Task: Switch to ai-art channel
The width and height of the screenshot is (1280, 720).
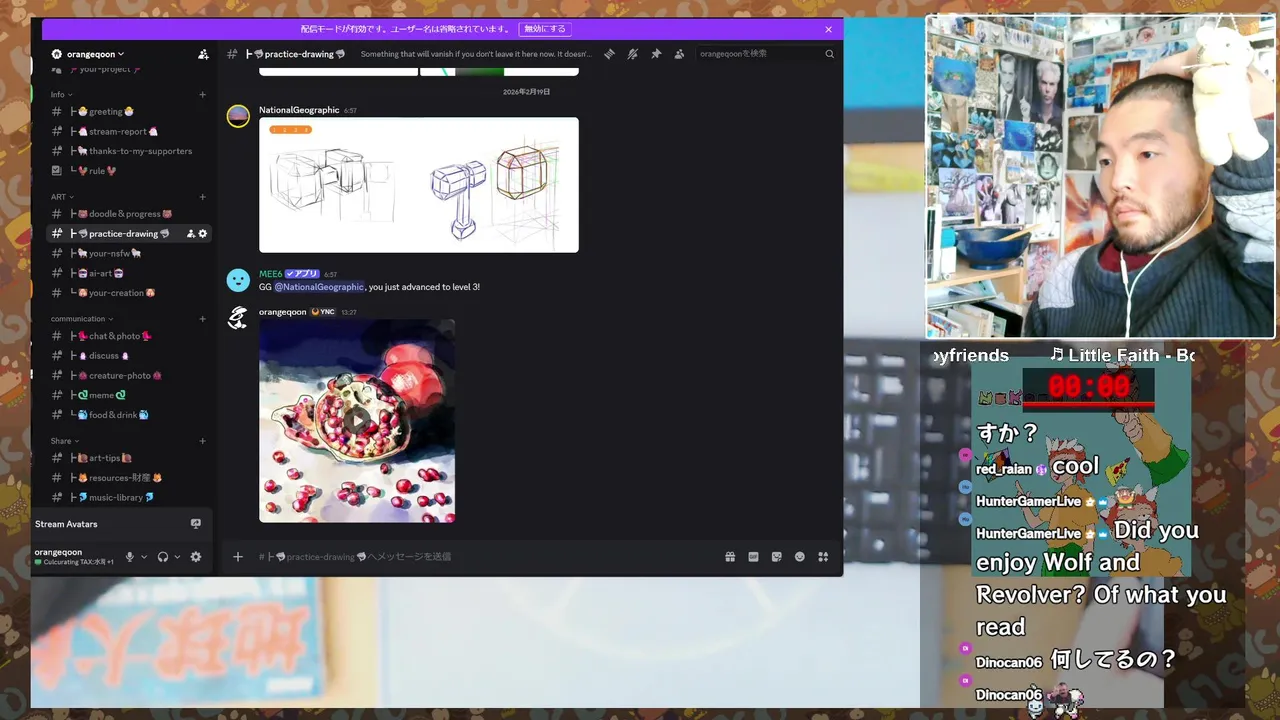Action: click(x=128, y=273)
